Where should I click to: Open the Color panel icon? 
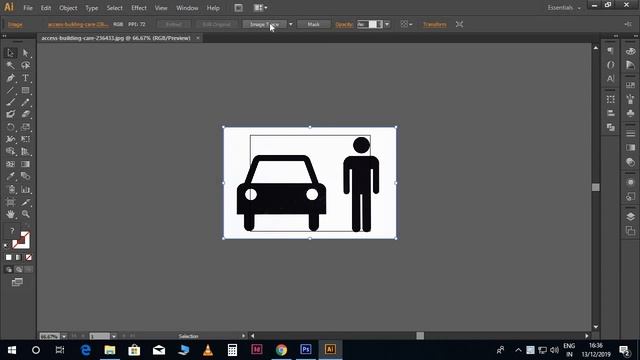(x=631, y=52)
